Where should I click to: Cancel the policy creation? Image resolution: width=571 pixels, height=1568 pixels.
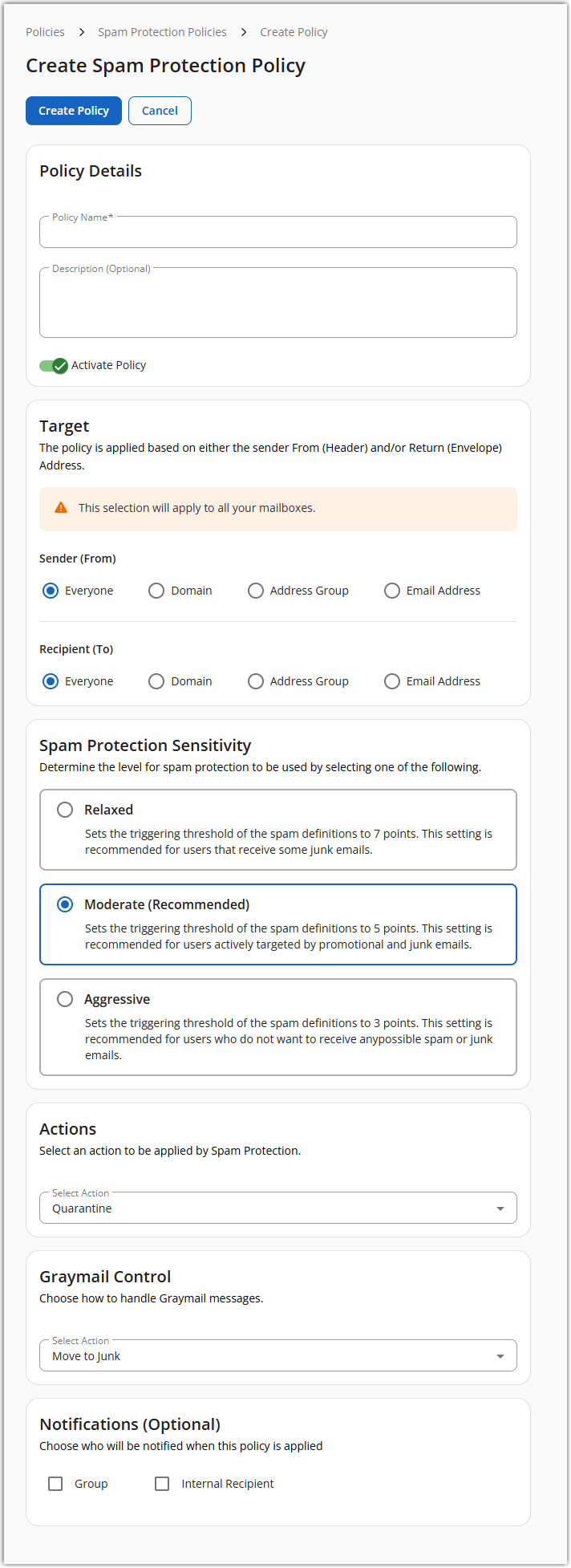160,111
